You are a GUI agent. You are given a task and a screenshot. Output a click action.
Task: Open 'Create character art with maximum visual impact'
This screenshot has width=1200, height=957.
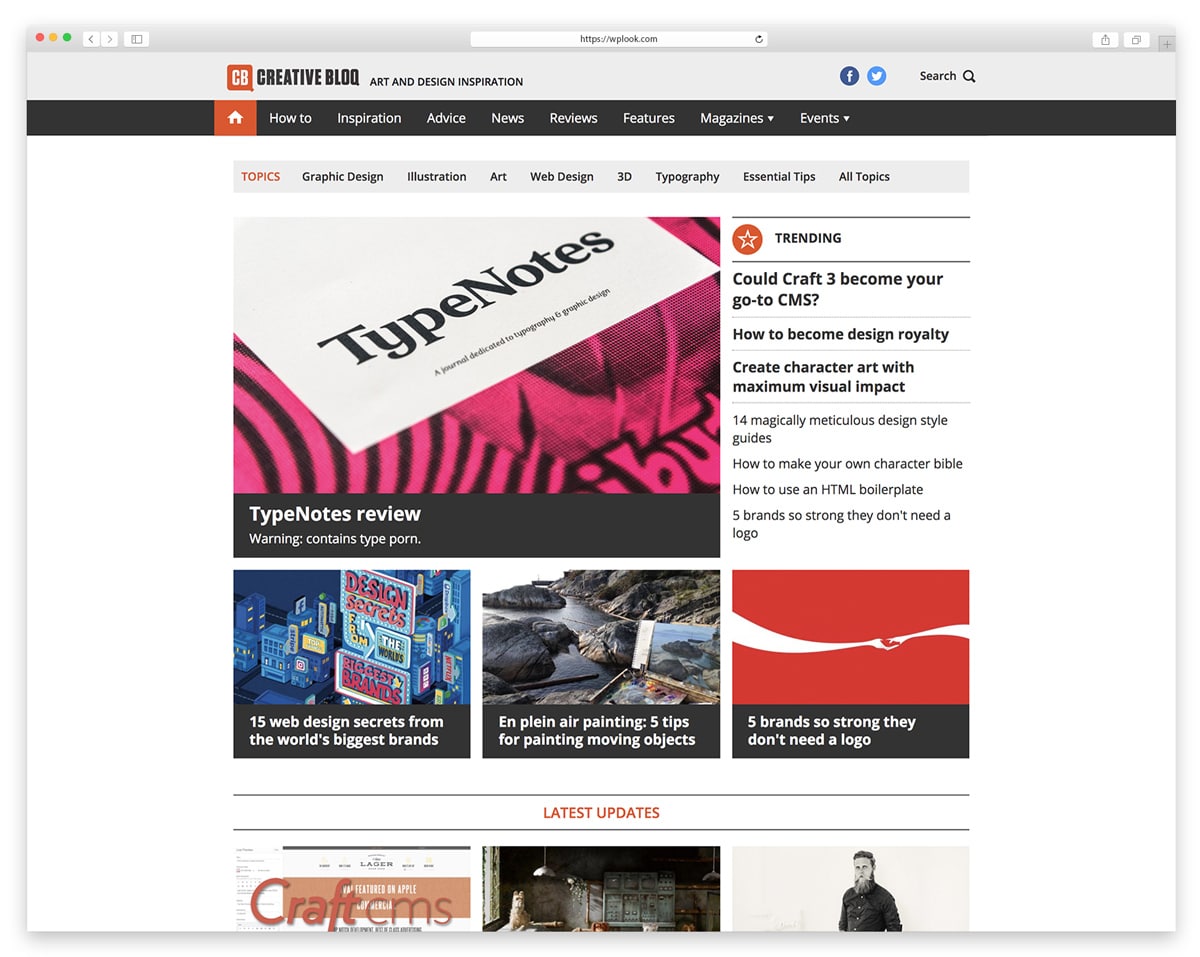click(x=823, y=377)
